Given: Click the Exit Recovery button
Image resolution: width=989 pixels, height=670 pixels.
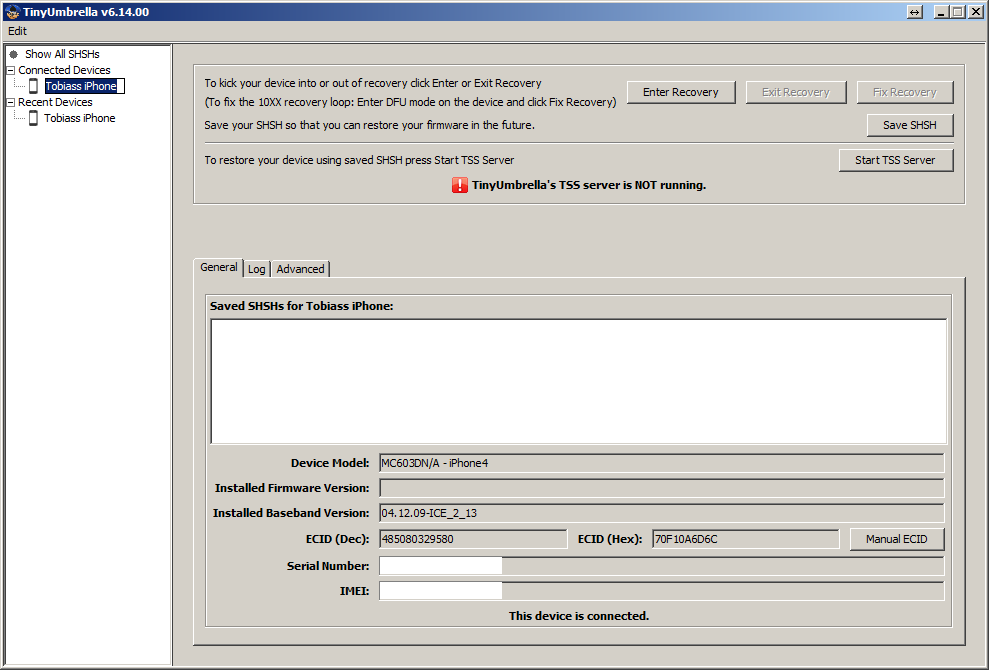Looking at the screenshot, I should point(795,92).
